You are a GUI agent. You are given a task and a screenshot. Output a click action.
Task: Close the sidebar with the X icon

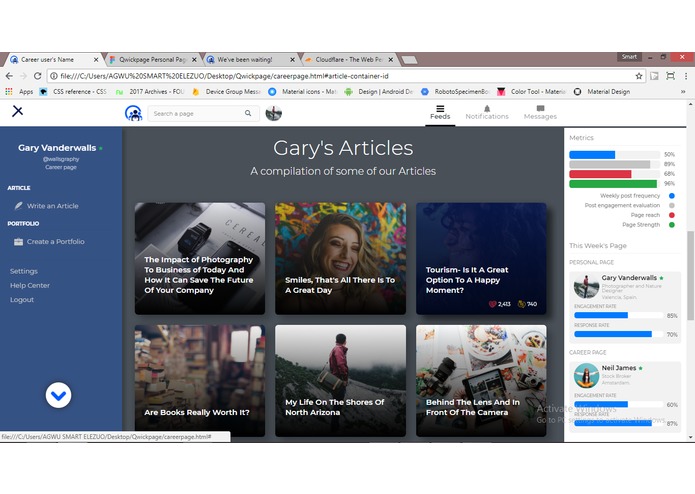tap(17, 111)
